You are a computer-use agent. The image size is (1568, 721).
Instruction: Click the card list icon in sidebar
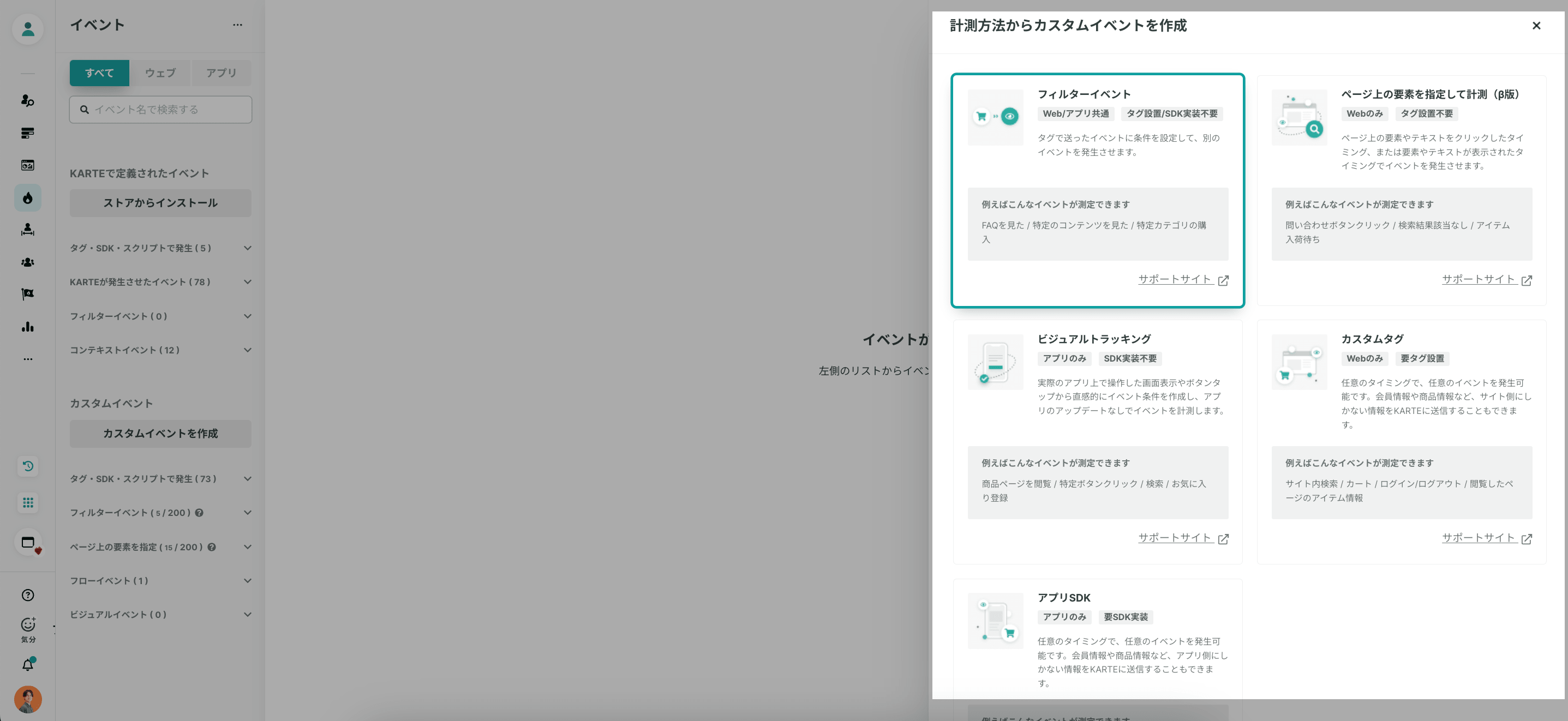point(27,133)
